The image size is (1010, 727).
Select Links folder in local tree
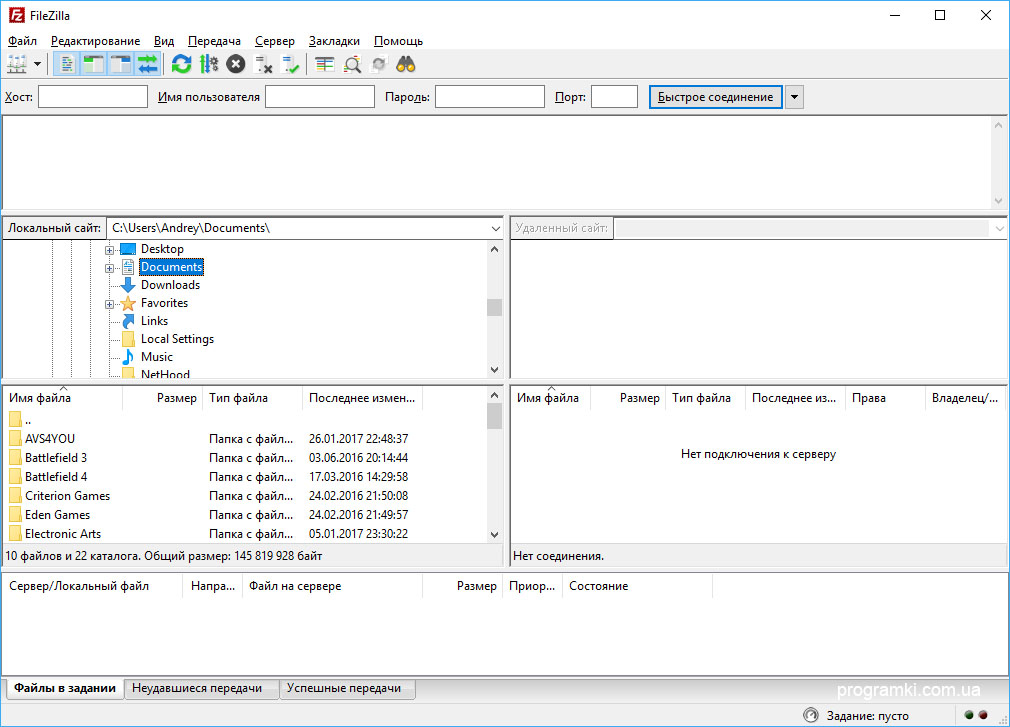[154, 321]
